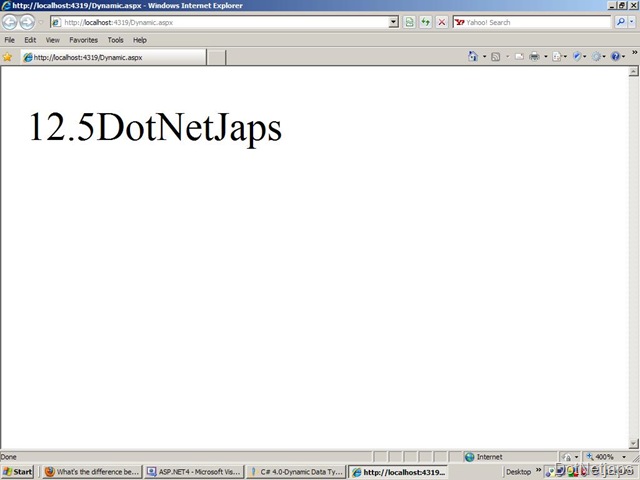Expand the zoom level dropdown arrow
Image resolution: width=640 pixels, height=480 pixels.
click(624, 457)
